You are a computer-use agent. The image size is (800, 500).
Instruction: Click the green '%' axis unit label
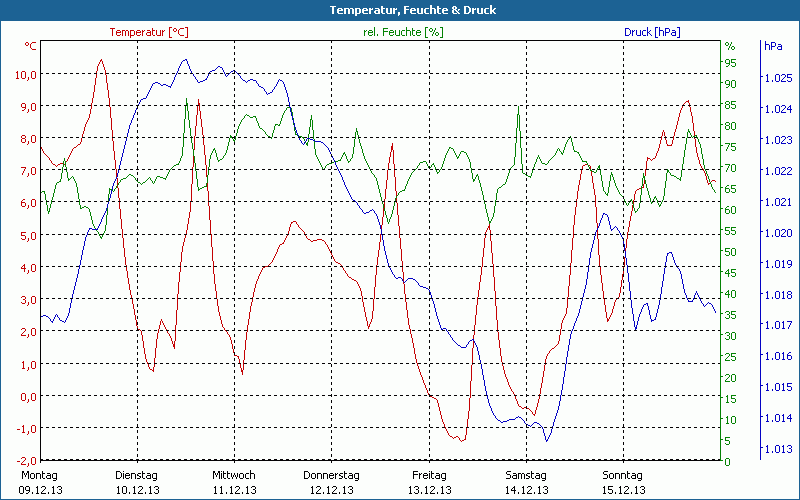730,46
